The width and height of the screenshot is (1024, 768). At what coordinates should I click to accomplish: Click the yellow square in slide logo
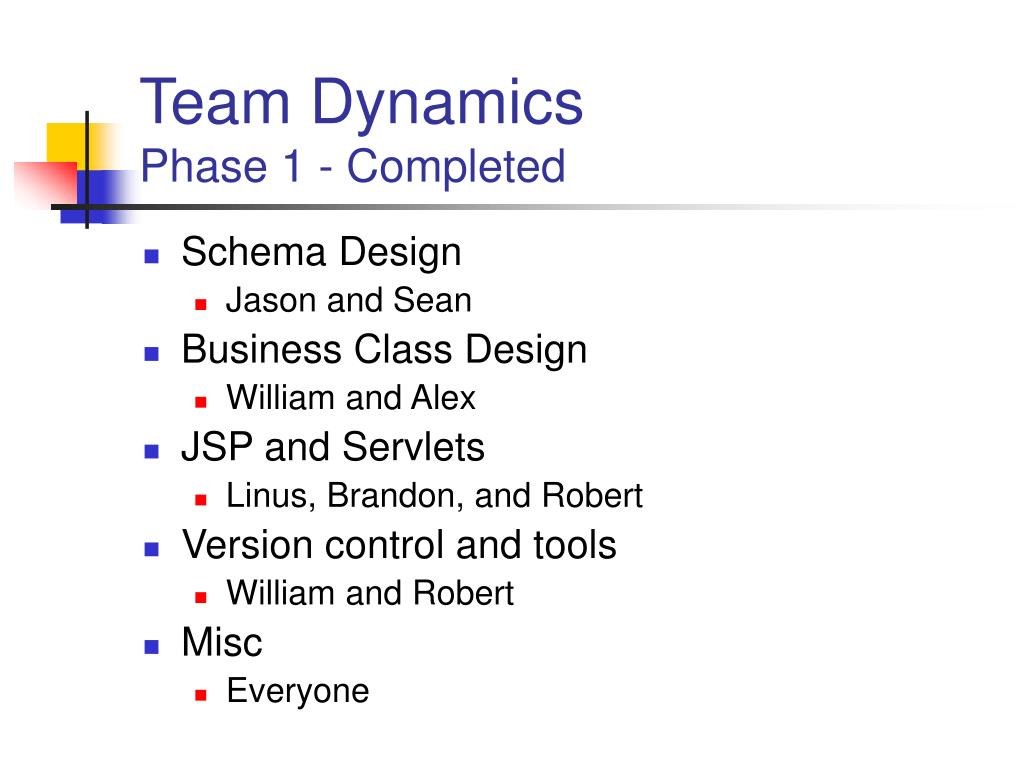tap(74, 145)
